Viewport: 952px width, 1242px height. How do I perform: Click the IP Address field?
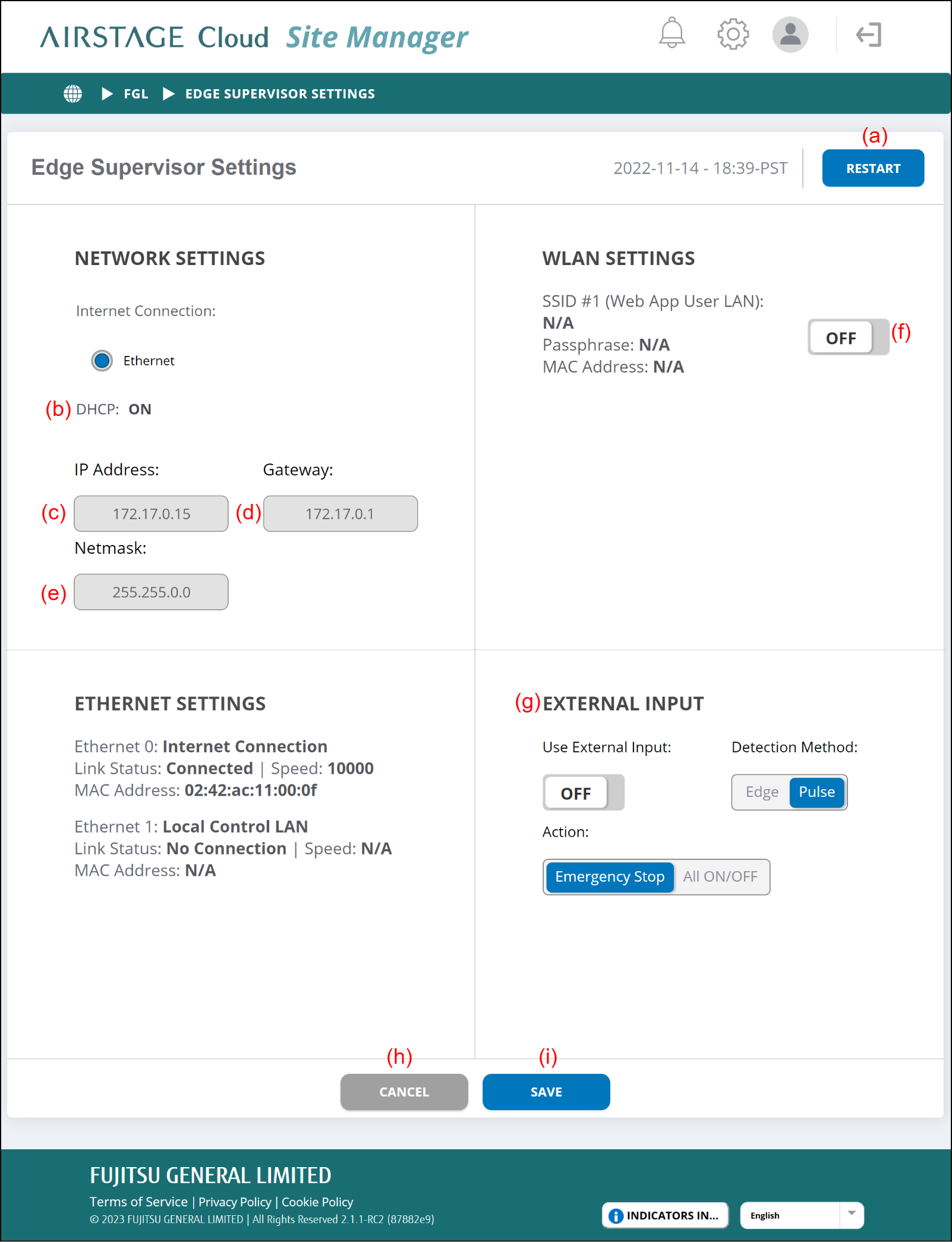coord(151,514)
